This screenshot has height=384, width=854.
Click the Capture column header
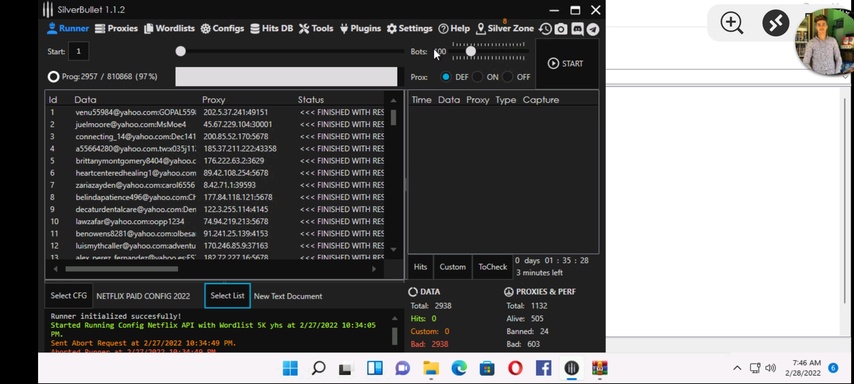click(541, 100)
